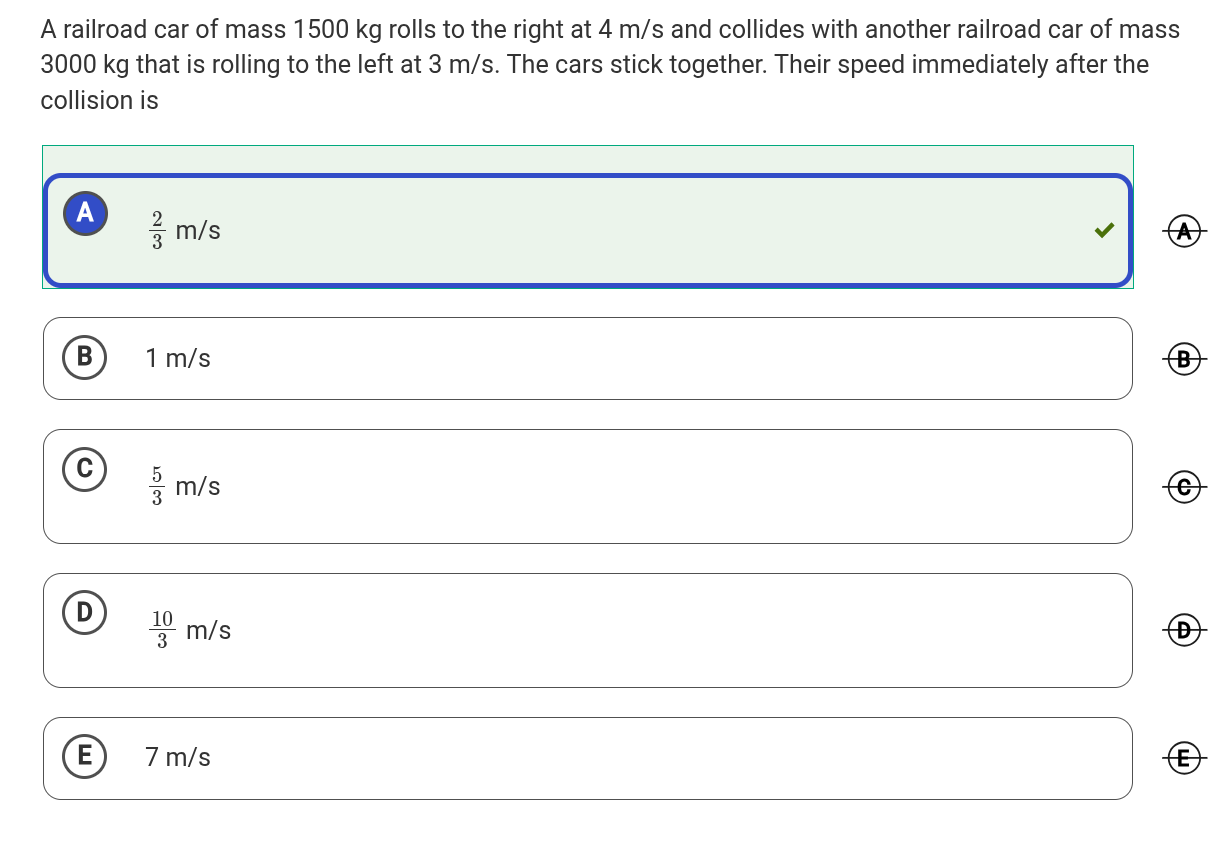Image resolution: width=1208 pixels, height=862 pixels.
Task: Click the strikethrough A elimination icon
Action: pyautogui.click(x=1185, y=231)
